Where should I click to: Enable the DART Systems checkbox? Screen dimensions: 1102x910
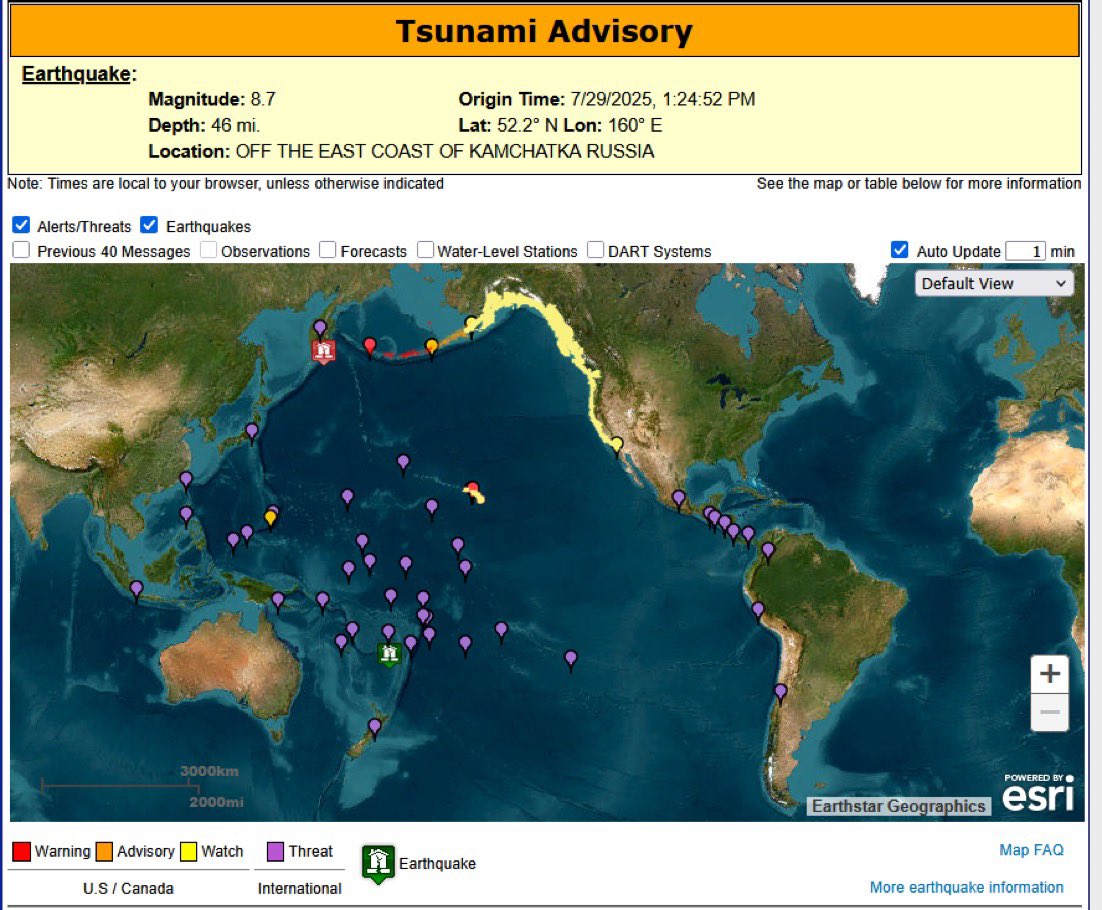click(595, 250)
